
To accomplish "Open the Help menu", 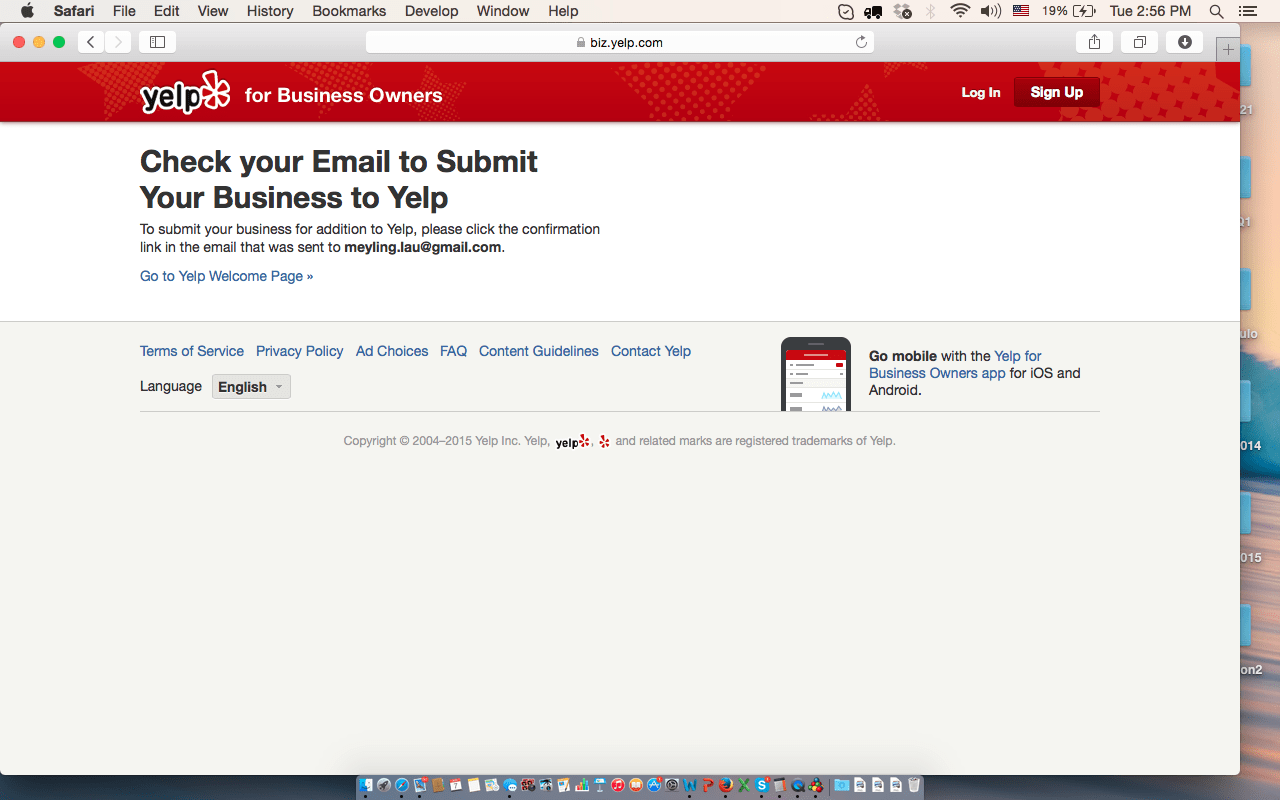I will coord(563,11).
